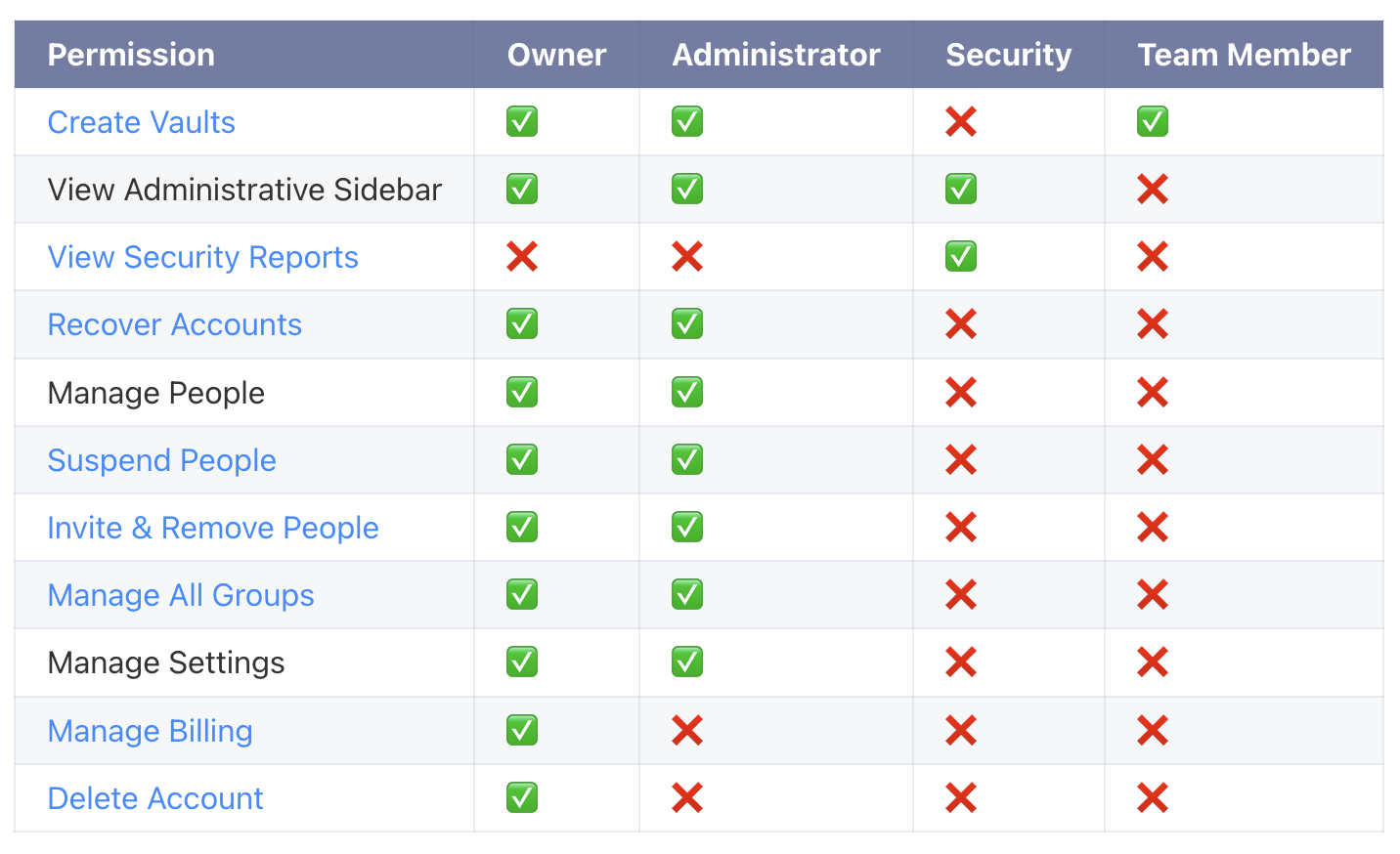Open the Create Vaults link
This screenshot has width=1400, height=854.
(141, 122)
